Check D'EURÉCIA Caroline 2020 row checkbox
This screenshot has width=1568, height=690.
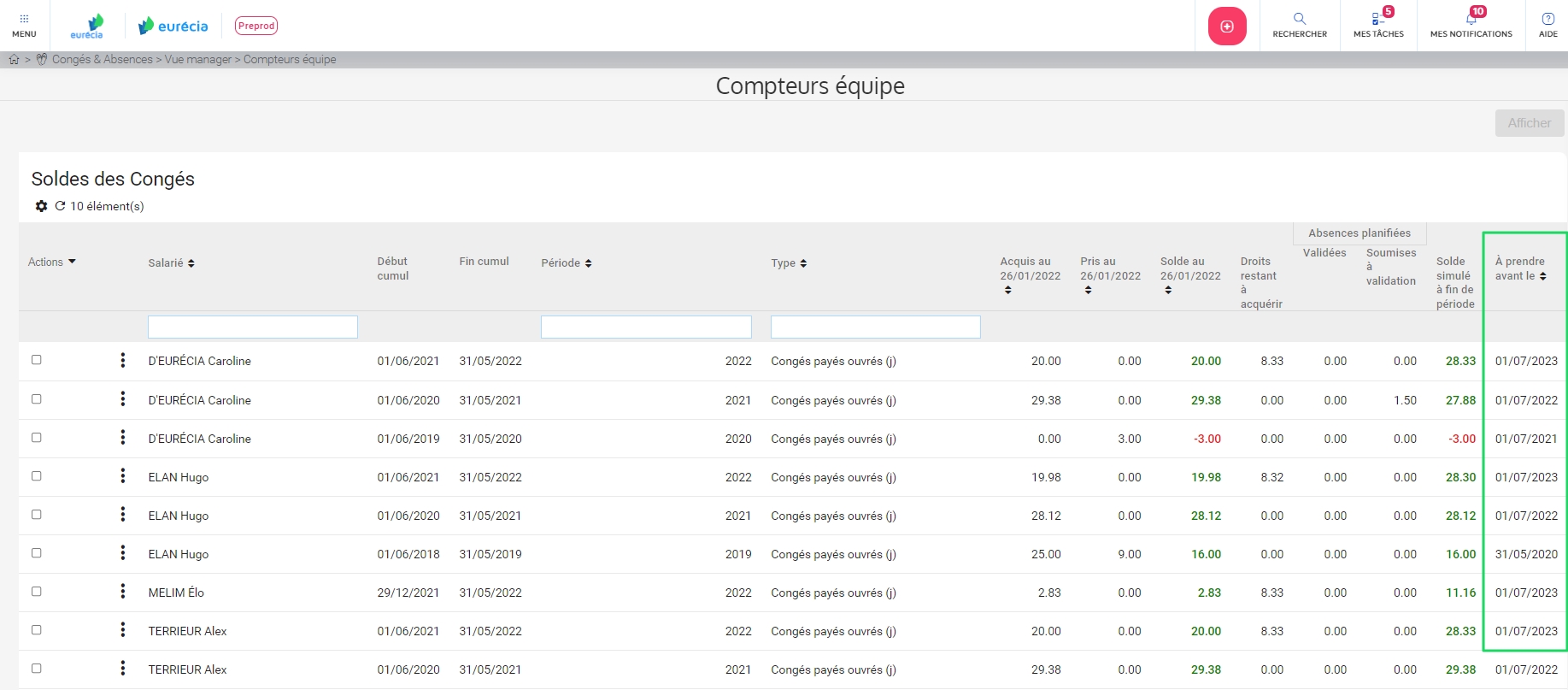37,438
